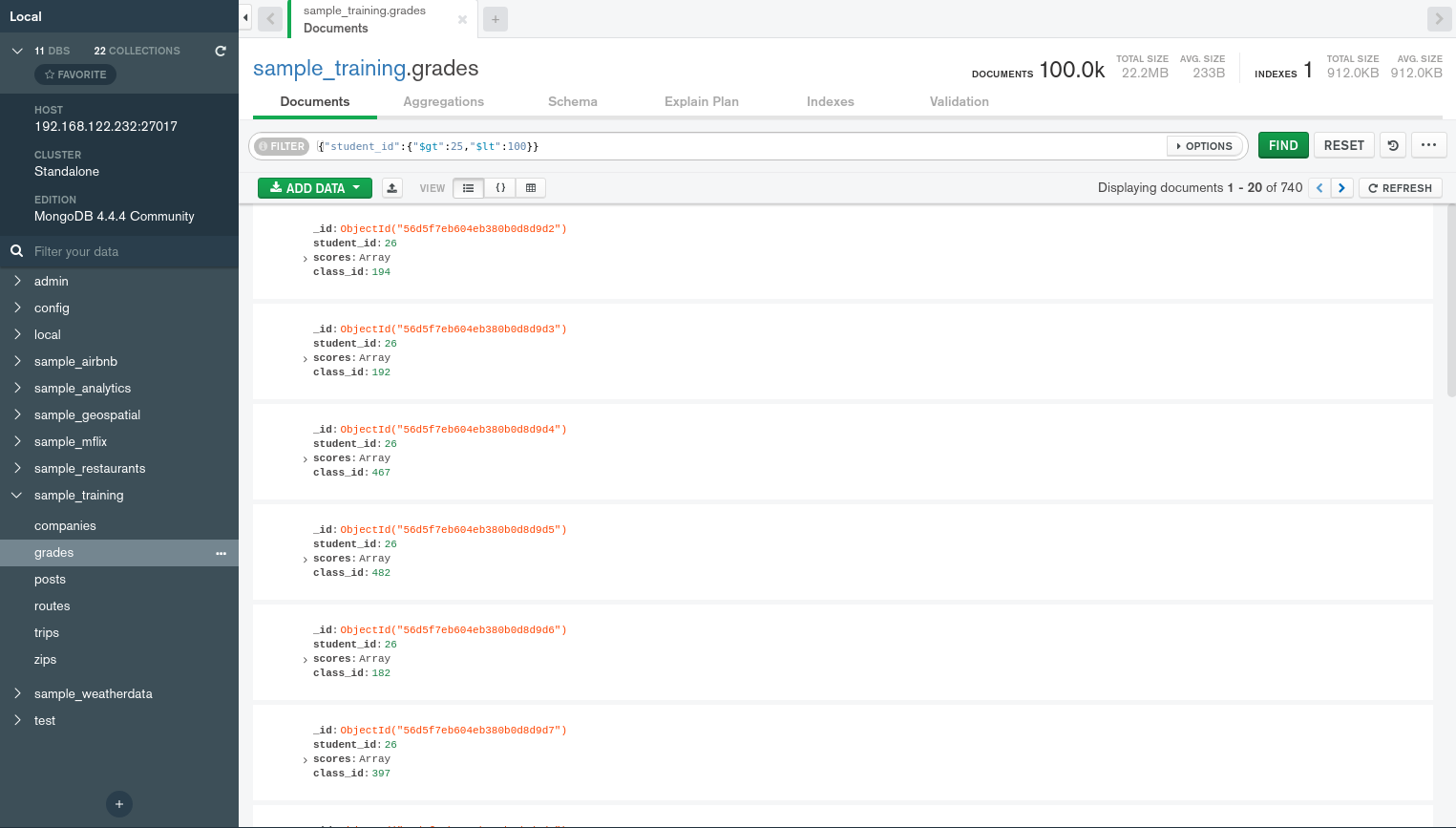The width and height of the screenshot is (1456, 828).
Task: Run the query with FIND
Action: [x=1283, y=145]
